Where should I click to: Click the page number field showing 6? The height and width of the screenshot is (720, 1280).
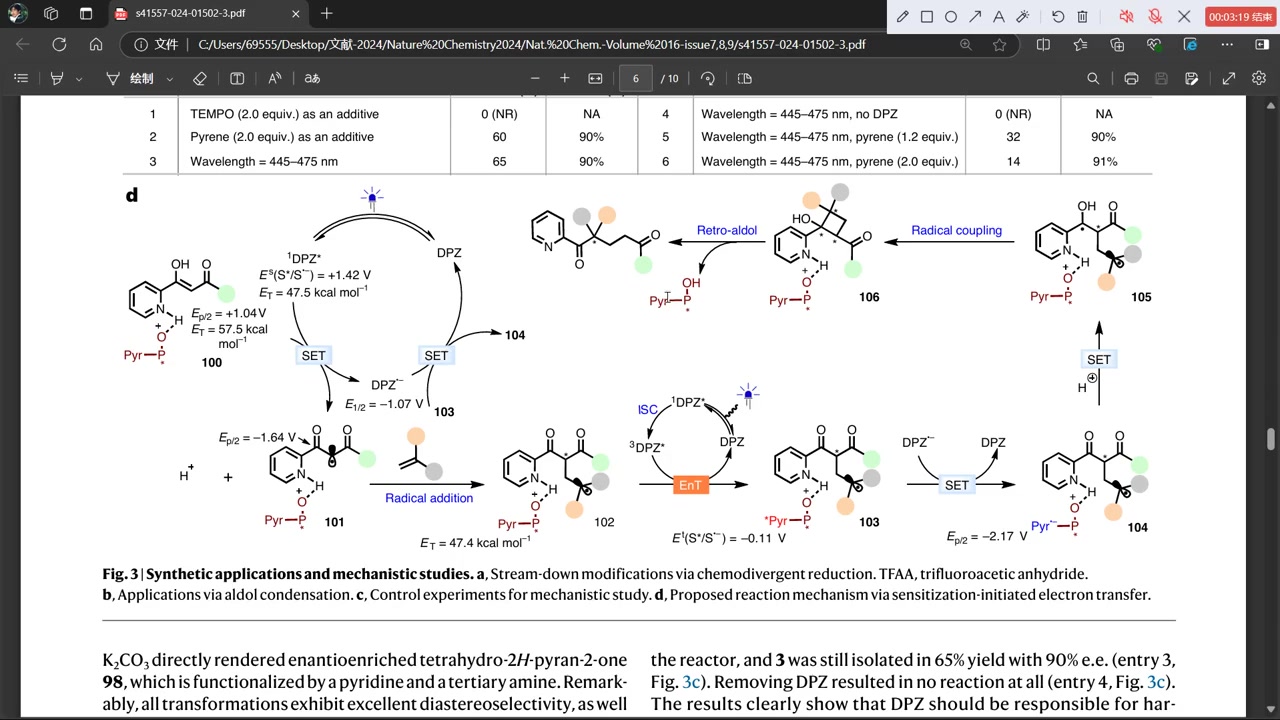click(x=635, y=78)
